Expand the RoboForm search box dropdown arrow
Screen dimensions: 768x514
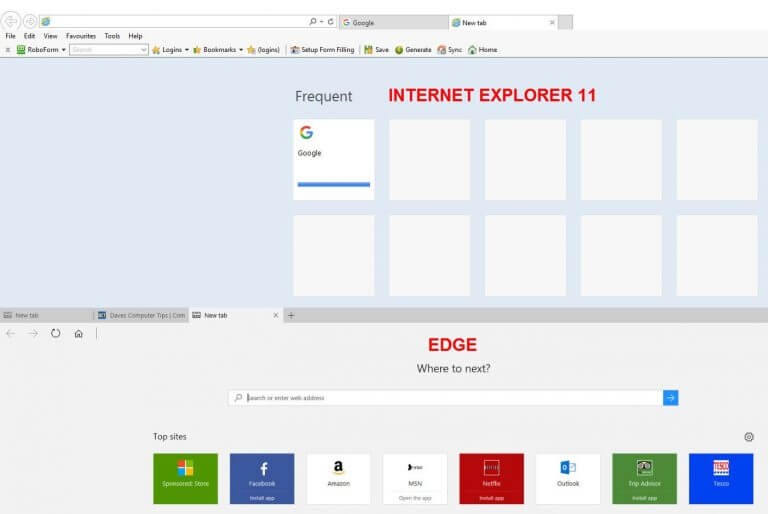click(x=144, y=49)
